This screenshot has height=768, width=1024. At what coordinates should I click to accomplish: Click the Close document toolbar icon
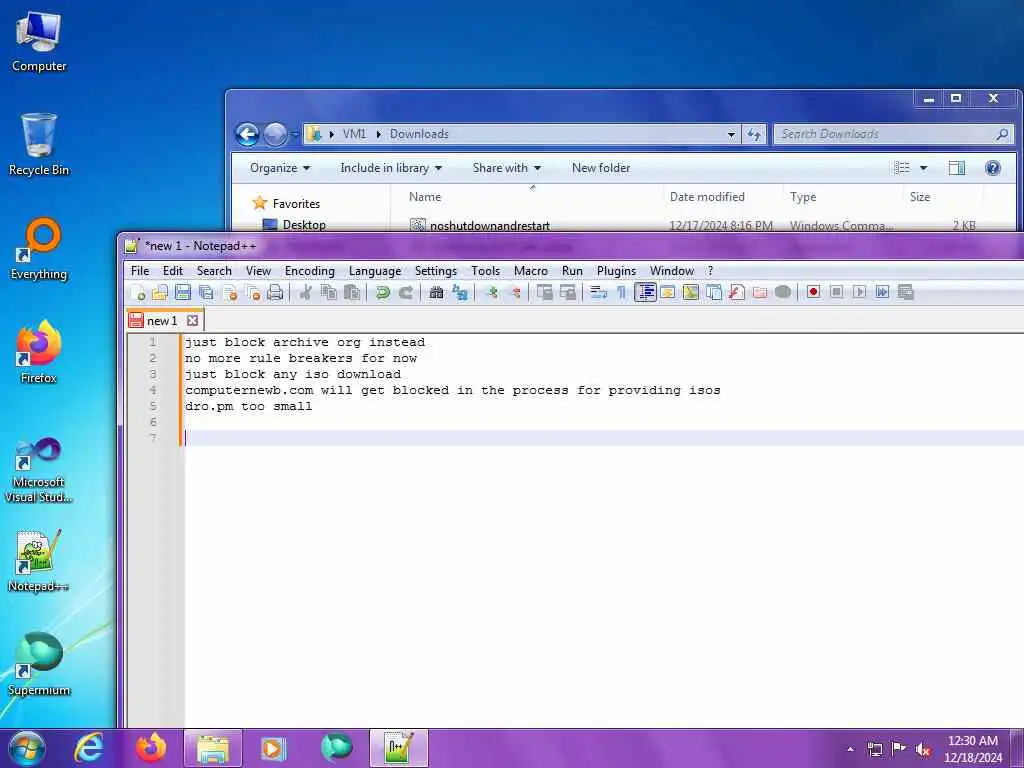(230, 293)
